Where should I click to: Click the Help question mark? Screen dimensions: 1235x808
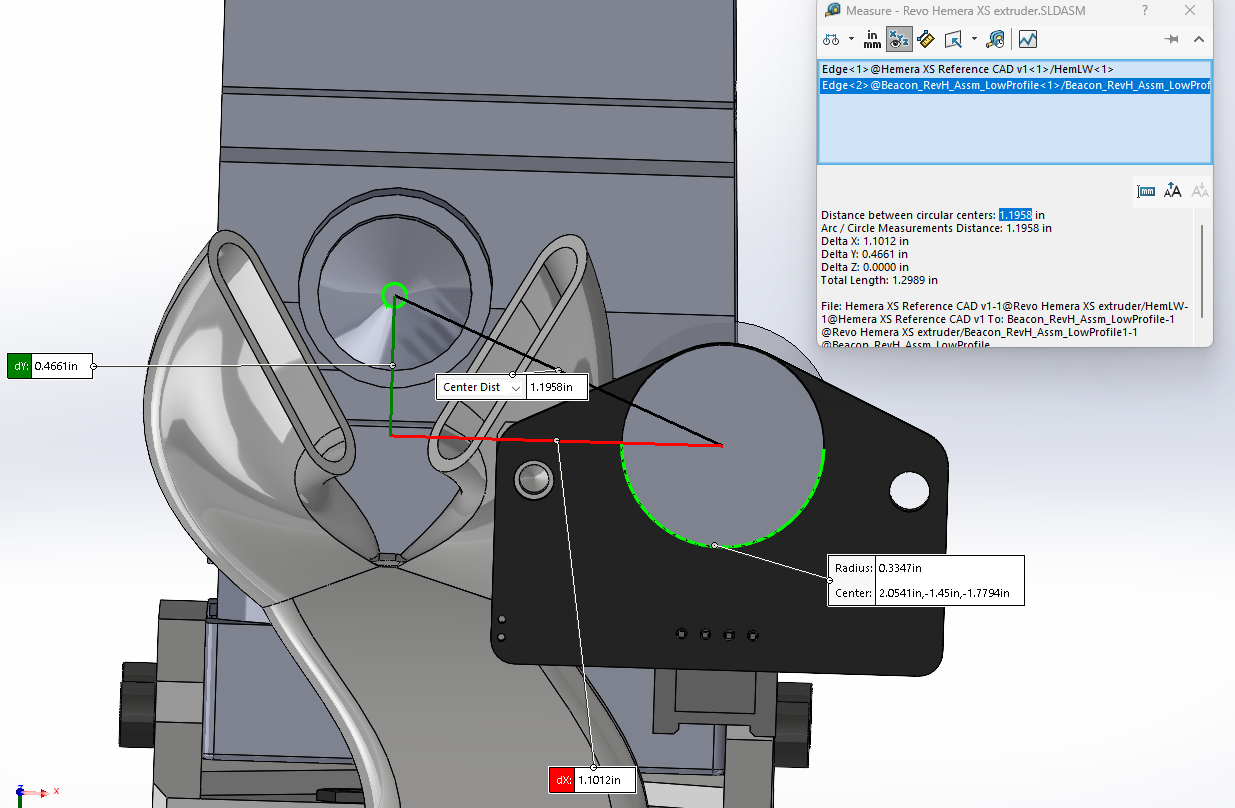1144,10
